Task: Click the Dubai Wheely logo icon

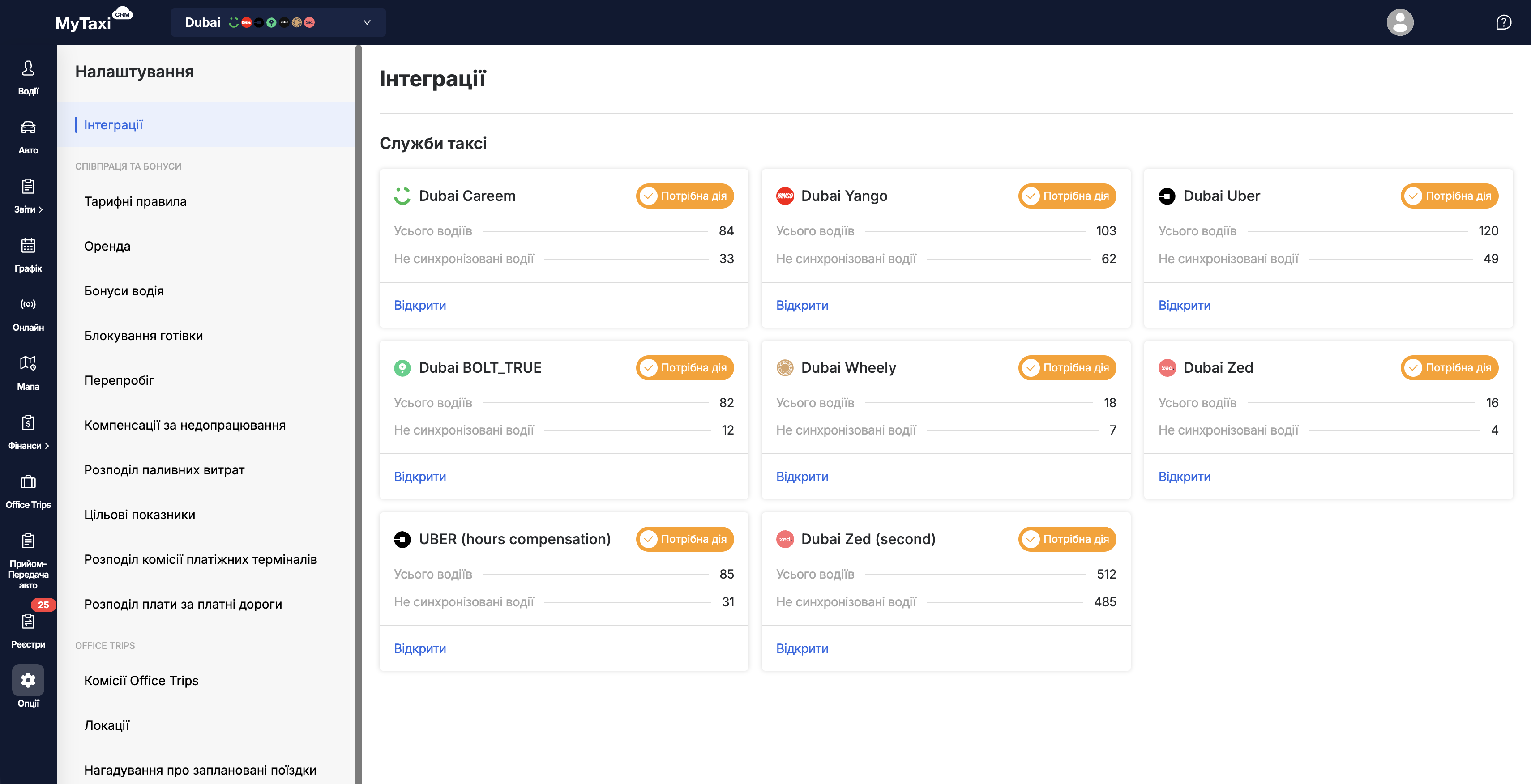Action: pyautogui.click(x=784, y=368)
